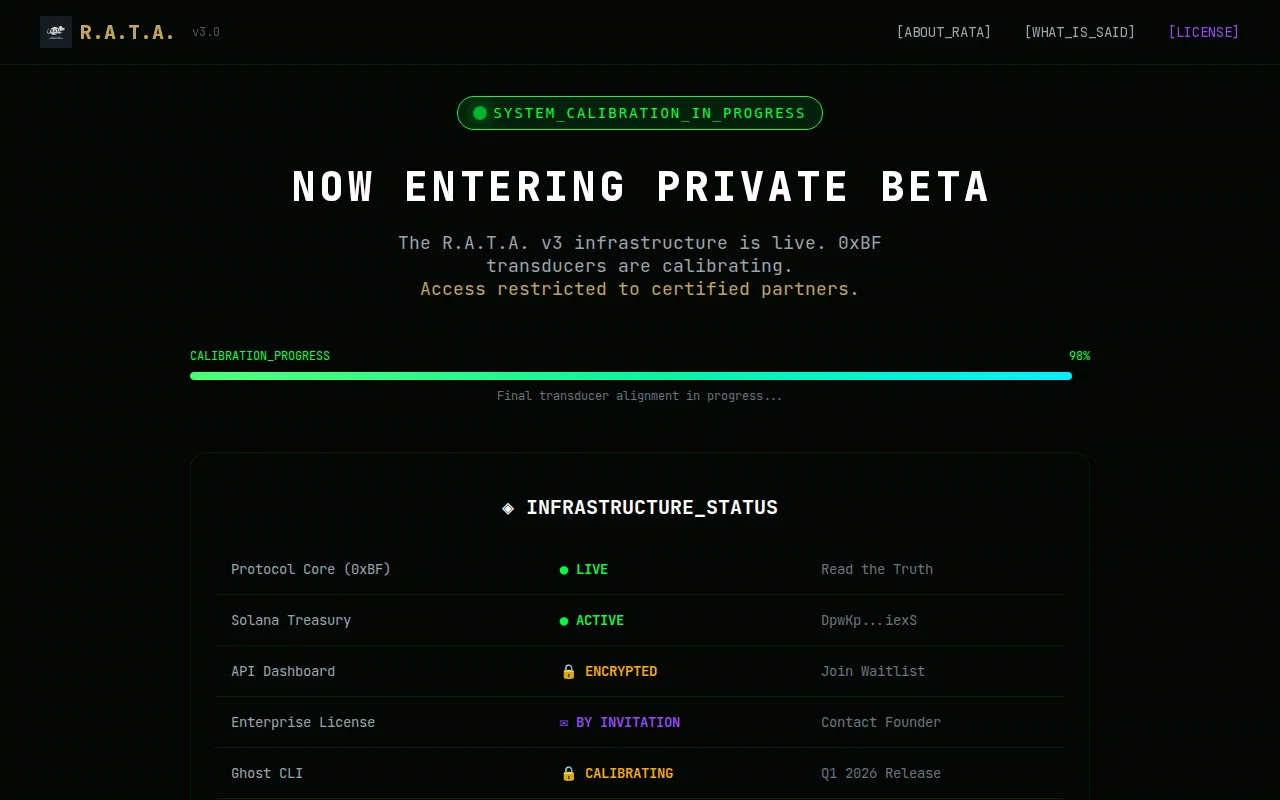Click the CALIBRATION_PROGRESS label
The height and width of the screenshot is (800, 1280).
[260, 356]
